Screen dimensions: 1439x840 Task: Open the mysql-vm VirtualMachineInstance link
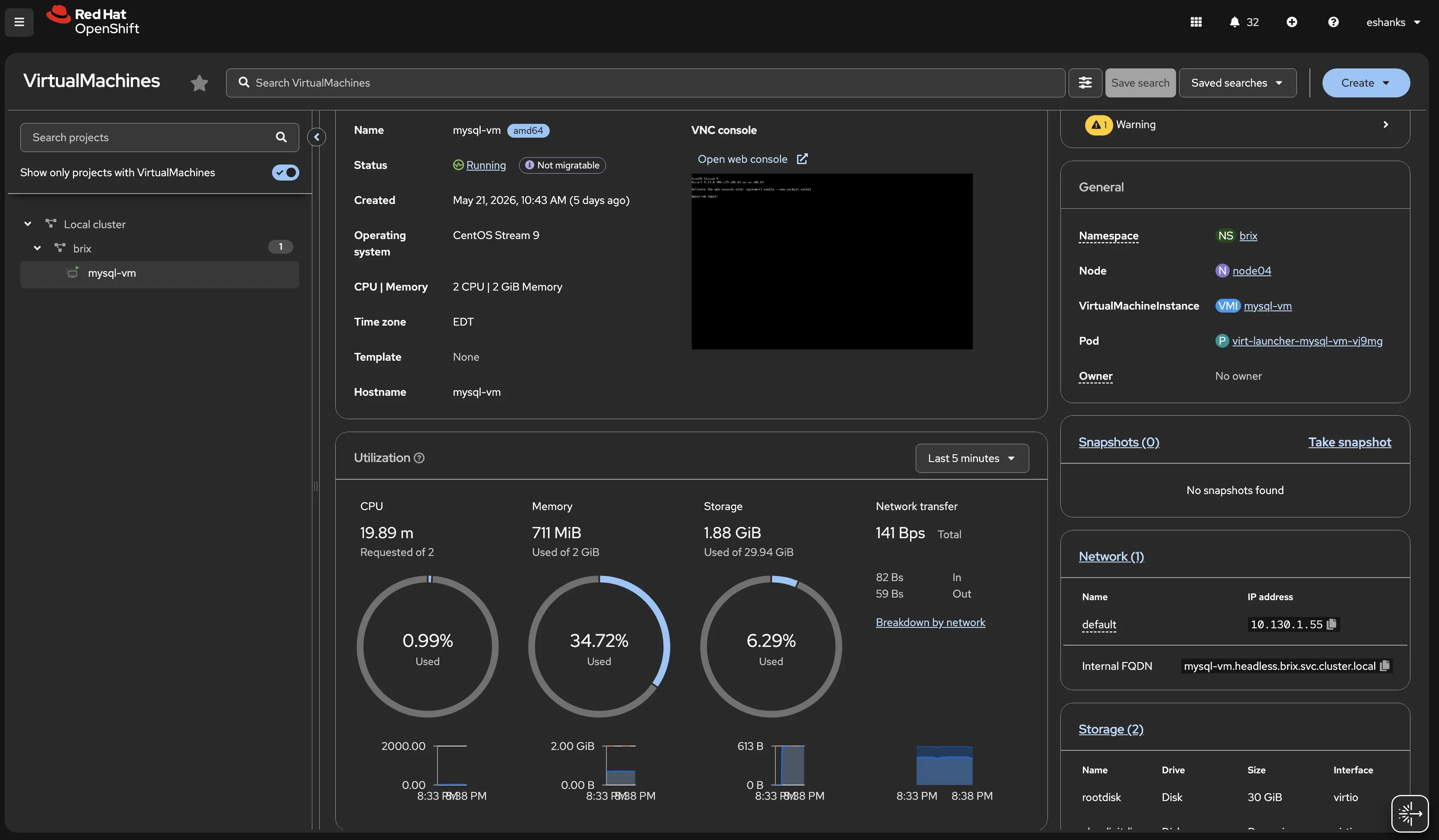(1268, 306)
